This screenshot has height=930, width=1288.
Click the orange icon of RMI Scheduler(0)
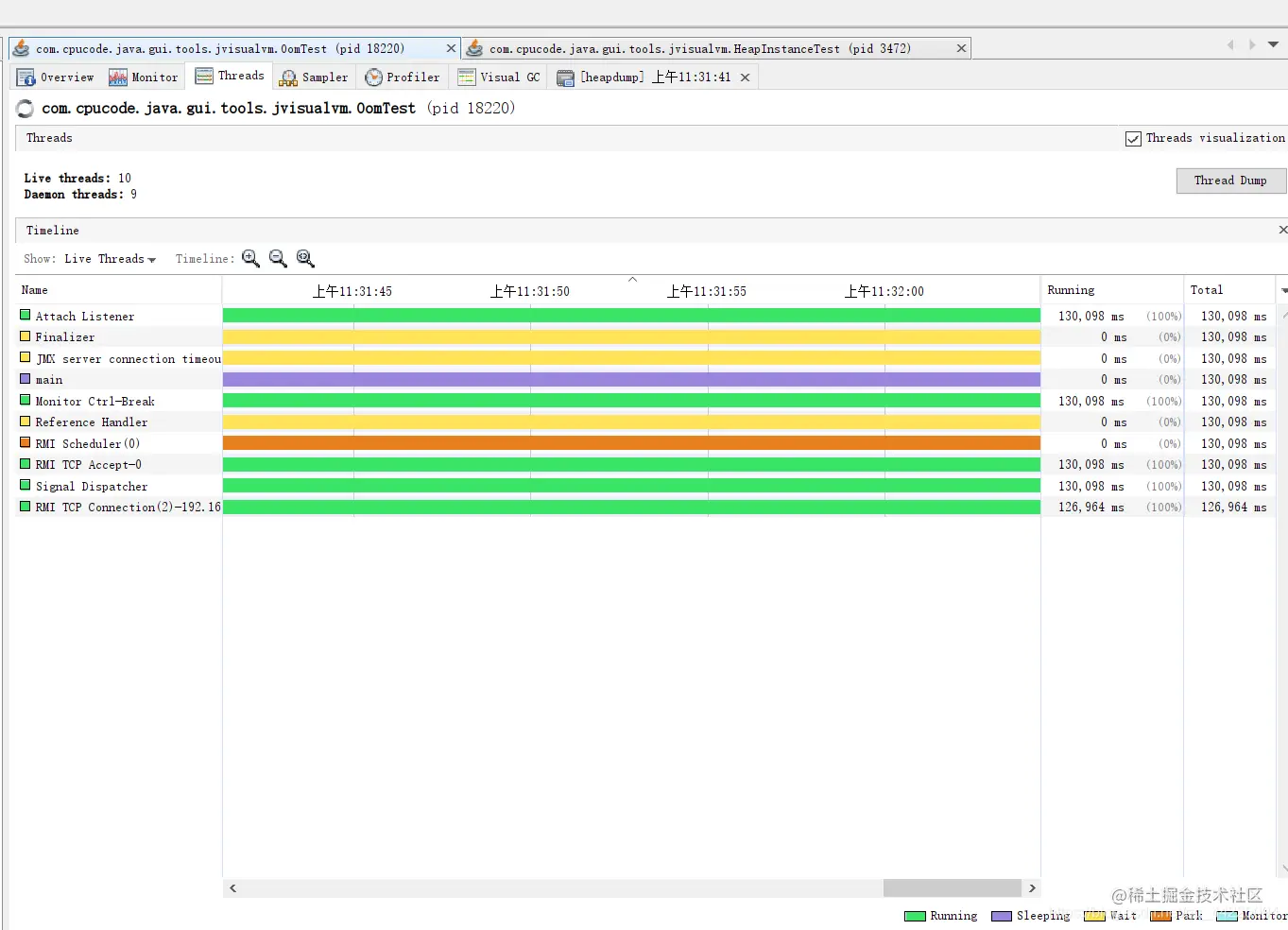[26, 442]
